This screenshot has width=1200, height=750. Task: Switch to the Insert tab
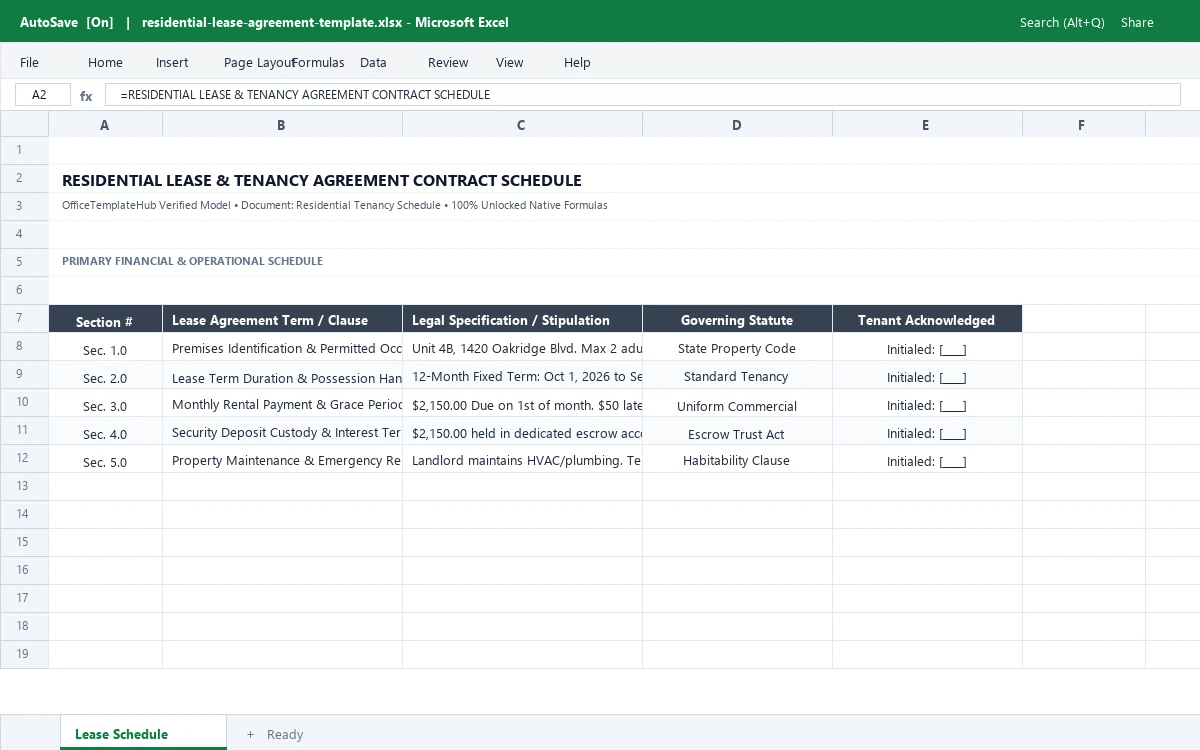point(172,62)
